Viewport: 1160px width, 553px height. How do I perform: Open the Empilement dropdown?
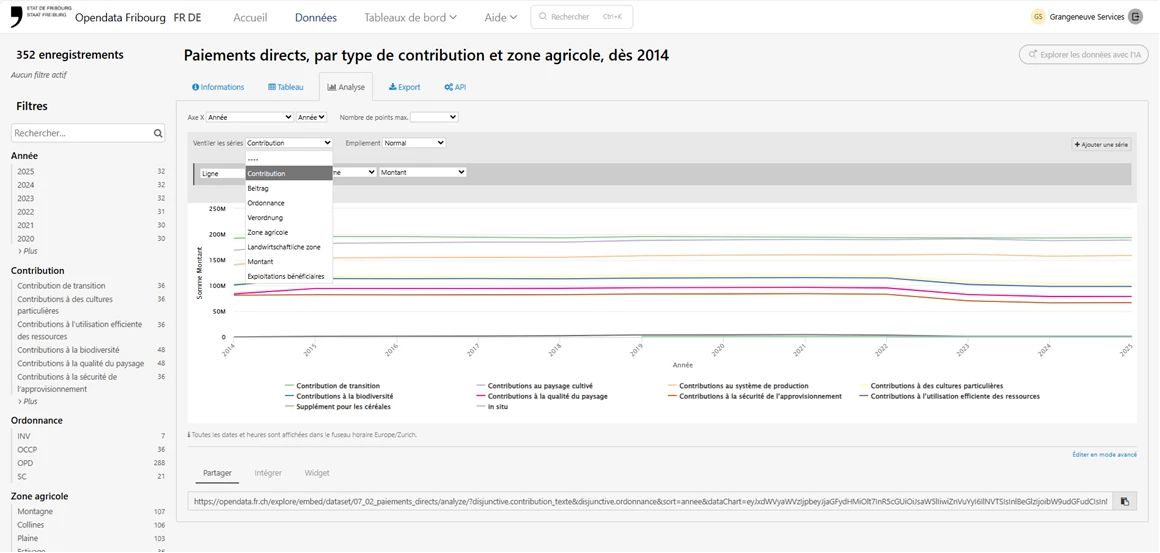[413, 143]
